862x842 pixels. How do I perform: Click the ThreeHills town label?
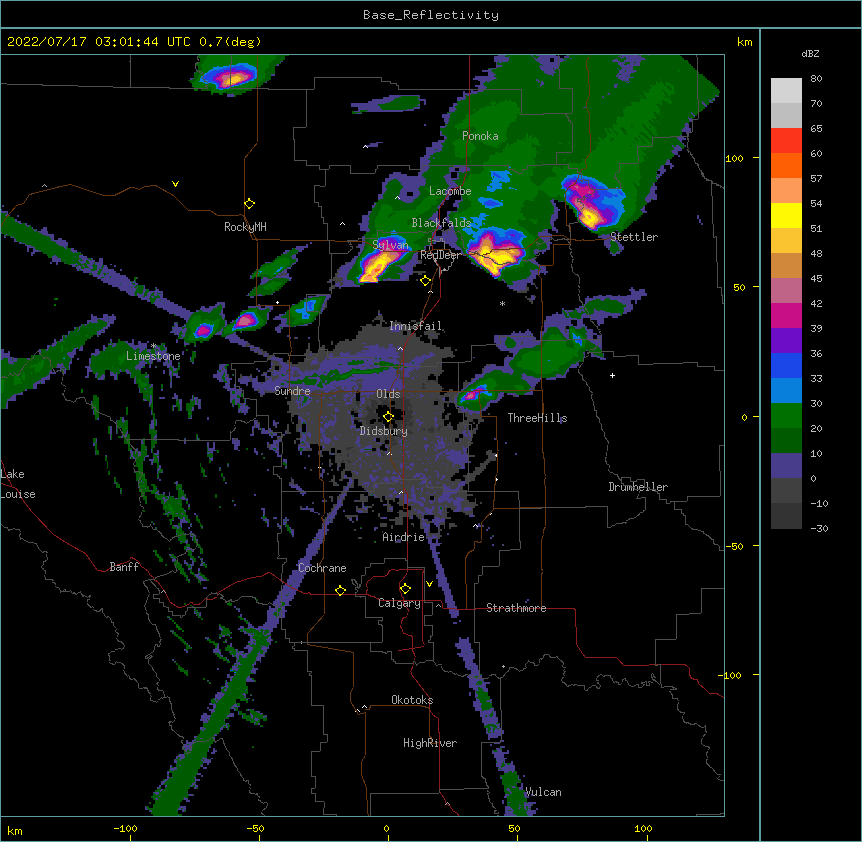pos(537,418)
